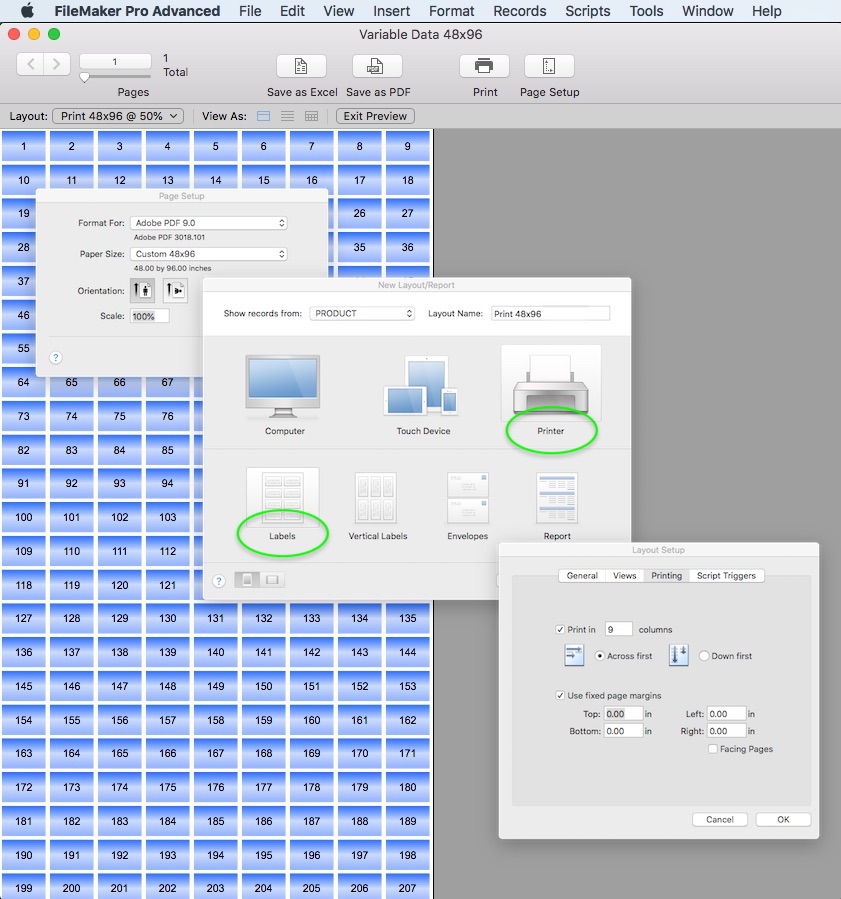
Task: Switch to the General tab
Action: 582,576
